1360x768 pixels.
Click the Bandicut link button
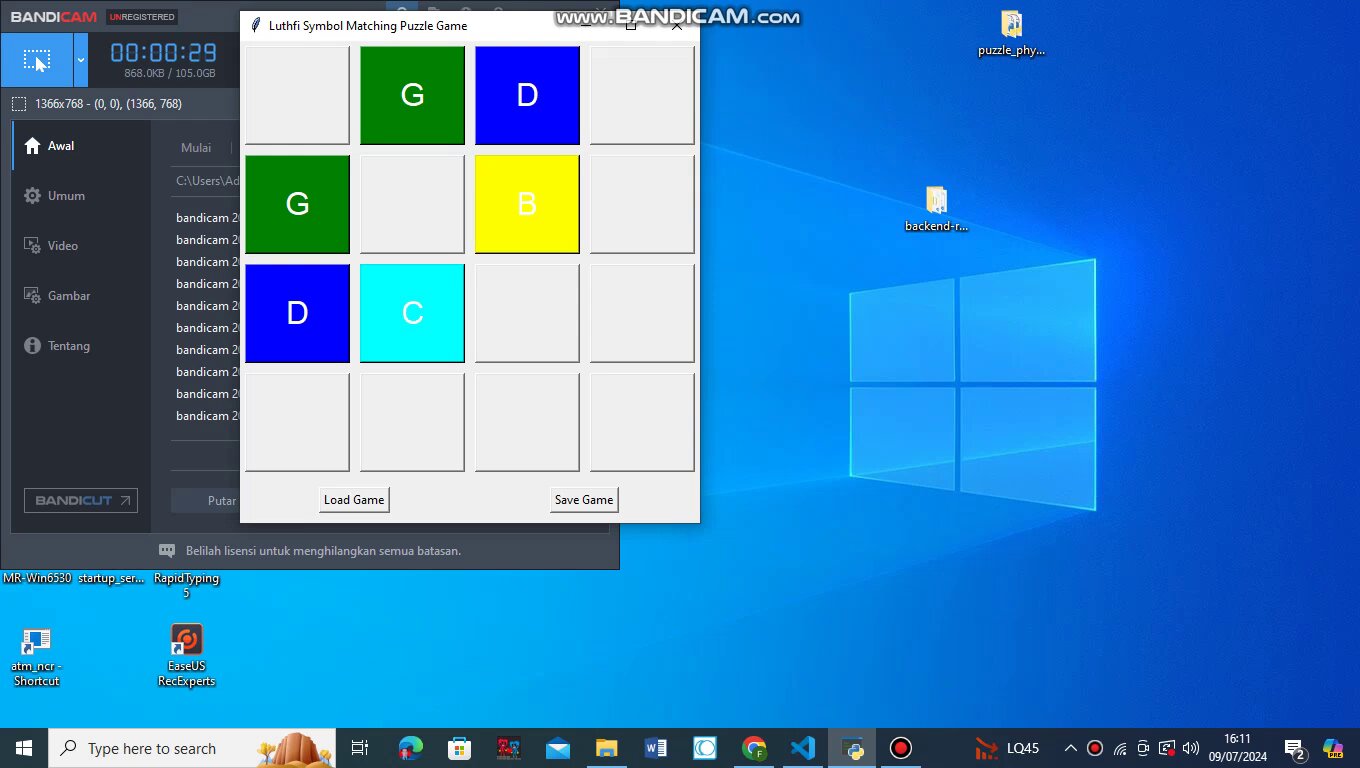tap(81, 500)
